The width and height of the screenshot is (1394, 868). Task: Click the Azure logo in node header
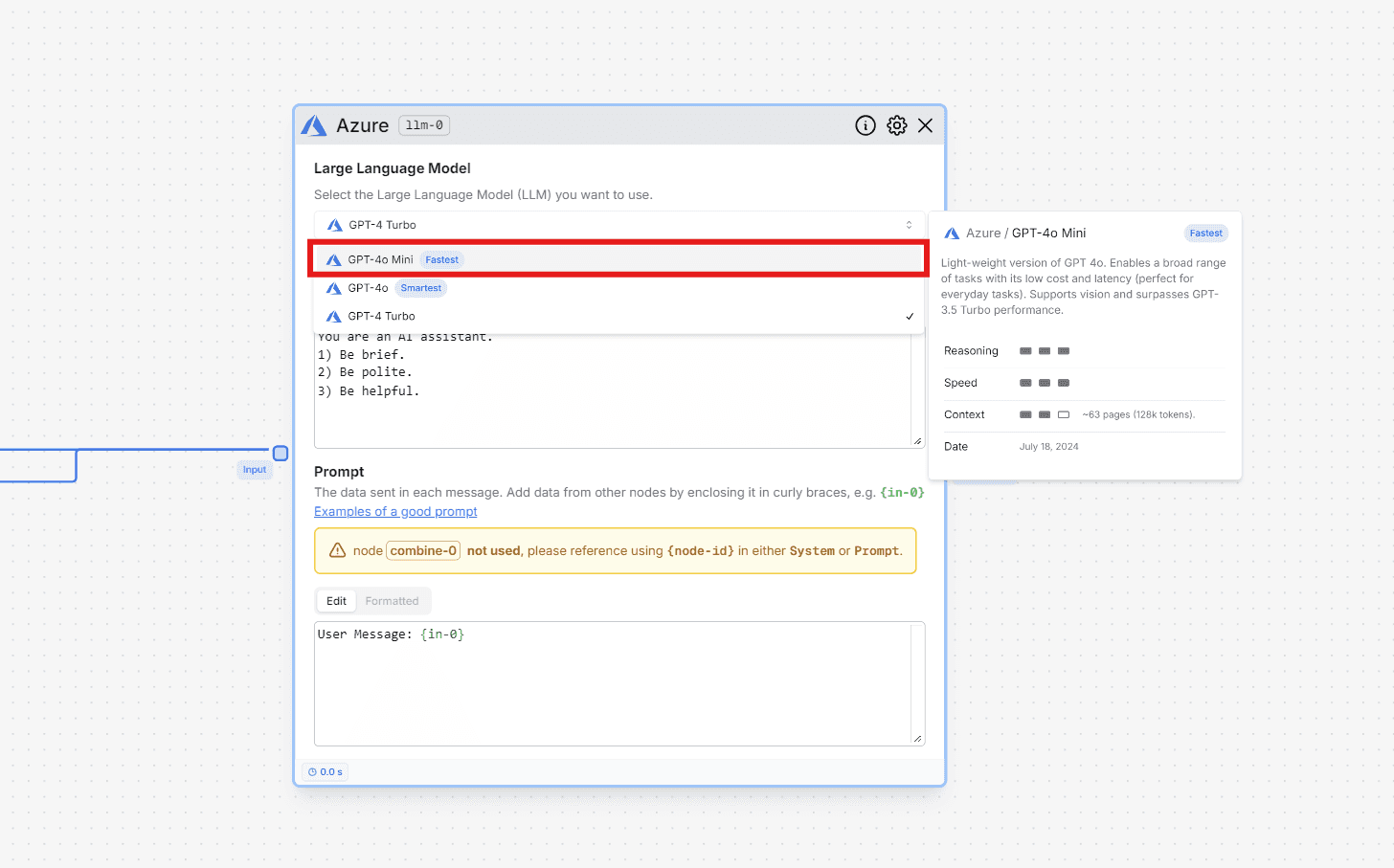point(314,125)
